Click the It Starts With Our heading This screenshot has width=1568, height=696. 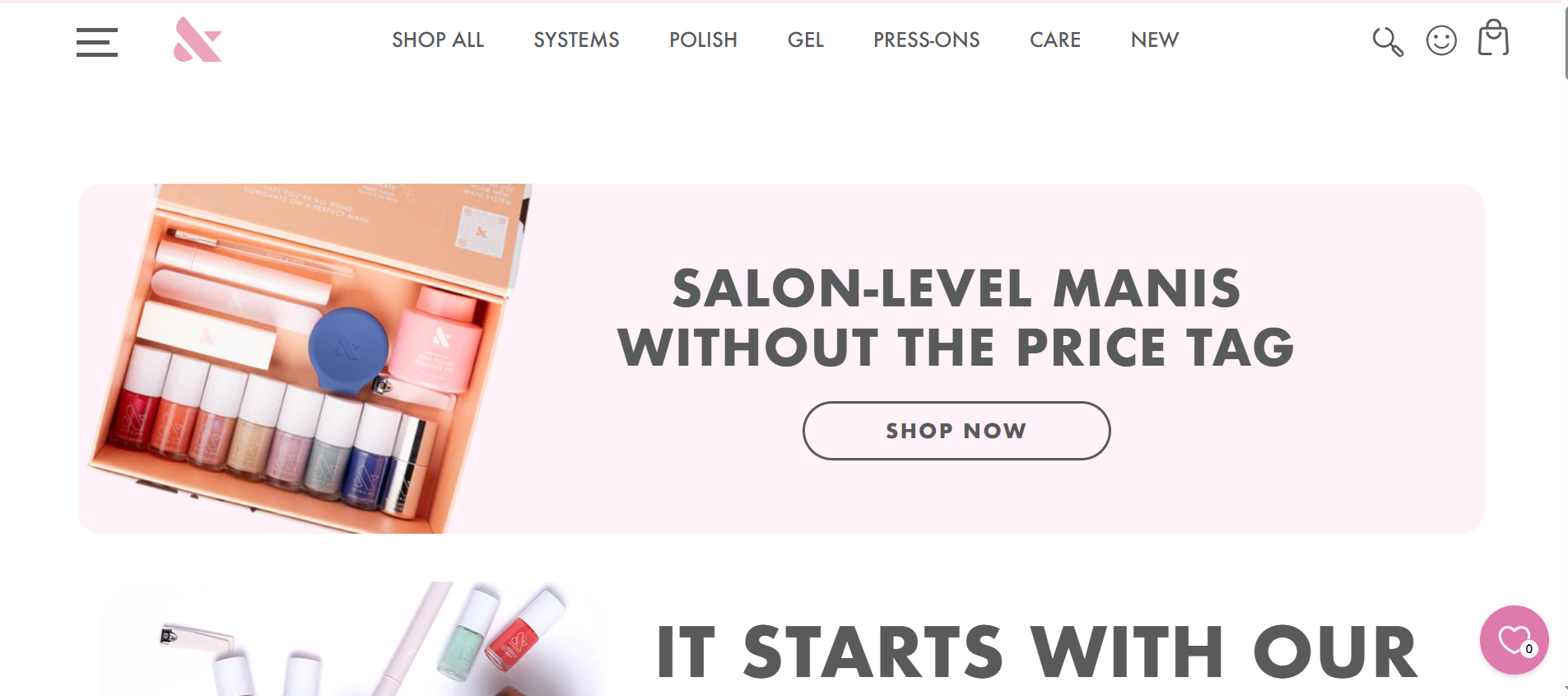point(1037,652)
